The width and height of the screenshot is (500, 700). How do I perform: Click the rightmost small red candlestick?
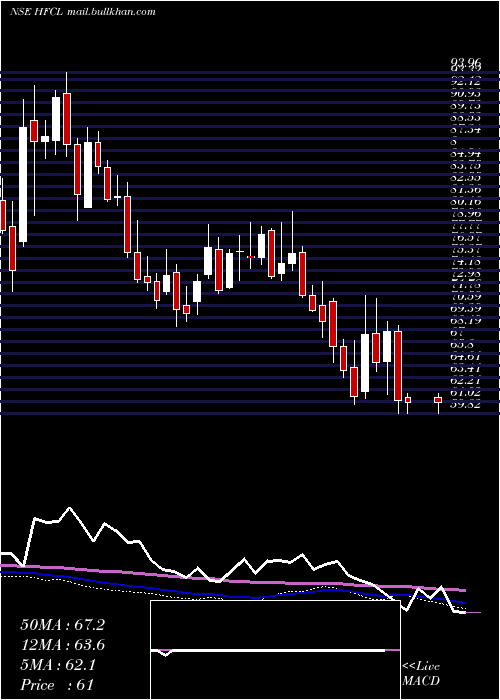[x=438, y=400]
